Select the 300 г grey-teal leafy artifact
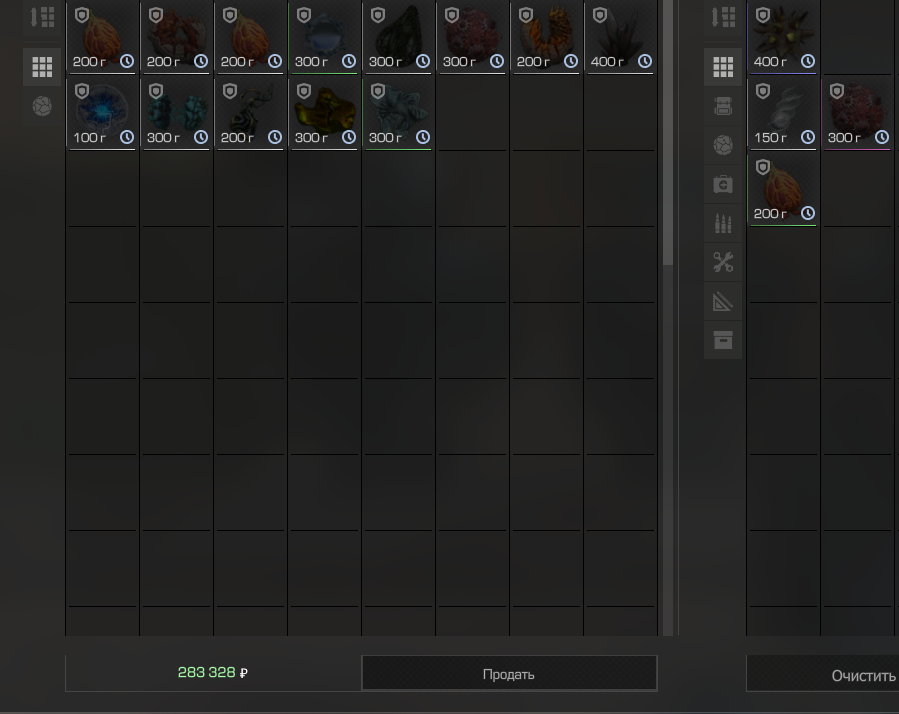This screenshot has width=899, height=714. pyautogui.click(x=398, y=114)
